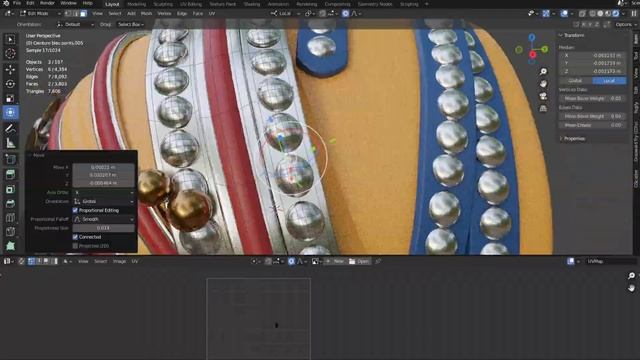The height and width of the screenshot is (360, 640).
Task: Open the Mesh menu in viewport header
Action: (x=146, y=13)
